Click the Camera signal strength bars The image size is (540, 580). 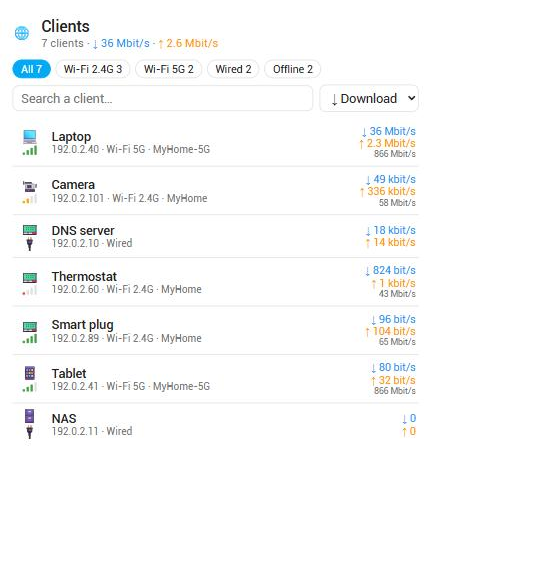(30, 200)
